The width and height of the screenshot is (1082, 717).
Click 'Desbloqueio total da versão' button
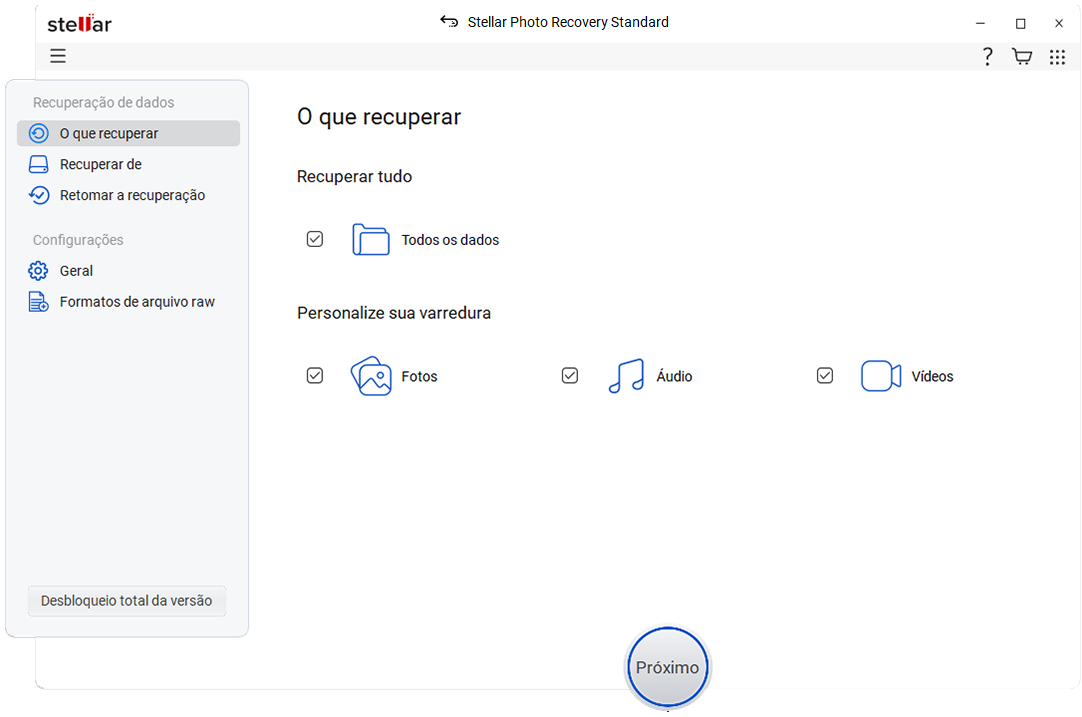point(126,600)
